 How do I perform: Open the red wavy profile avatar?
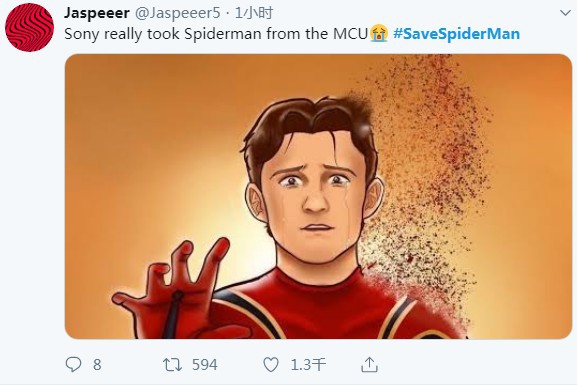[29, 27]
